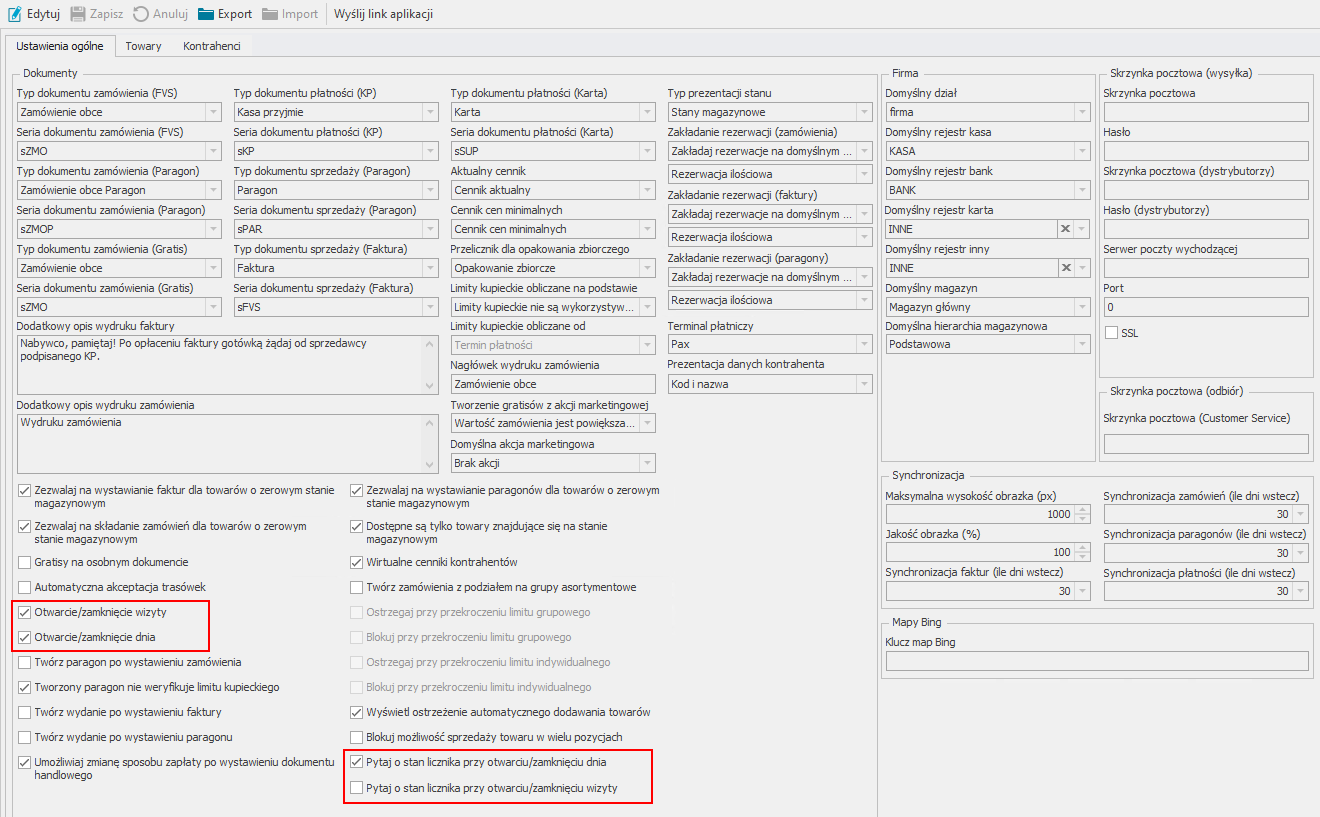Click the Klucz map Bing input field

[1096, 661]
